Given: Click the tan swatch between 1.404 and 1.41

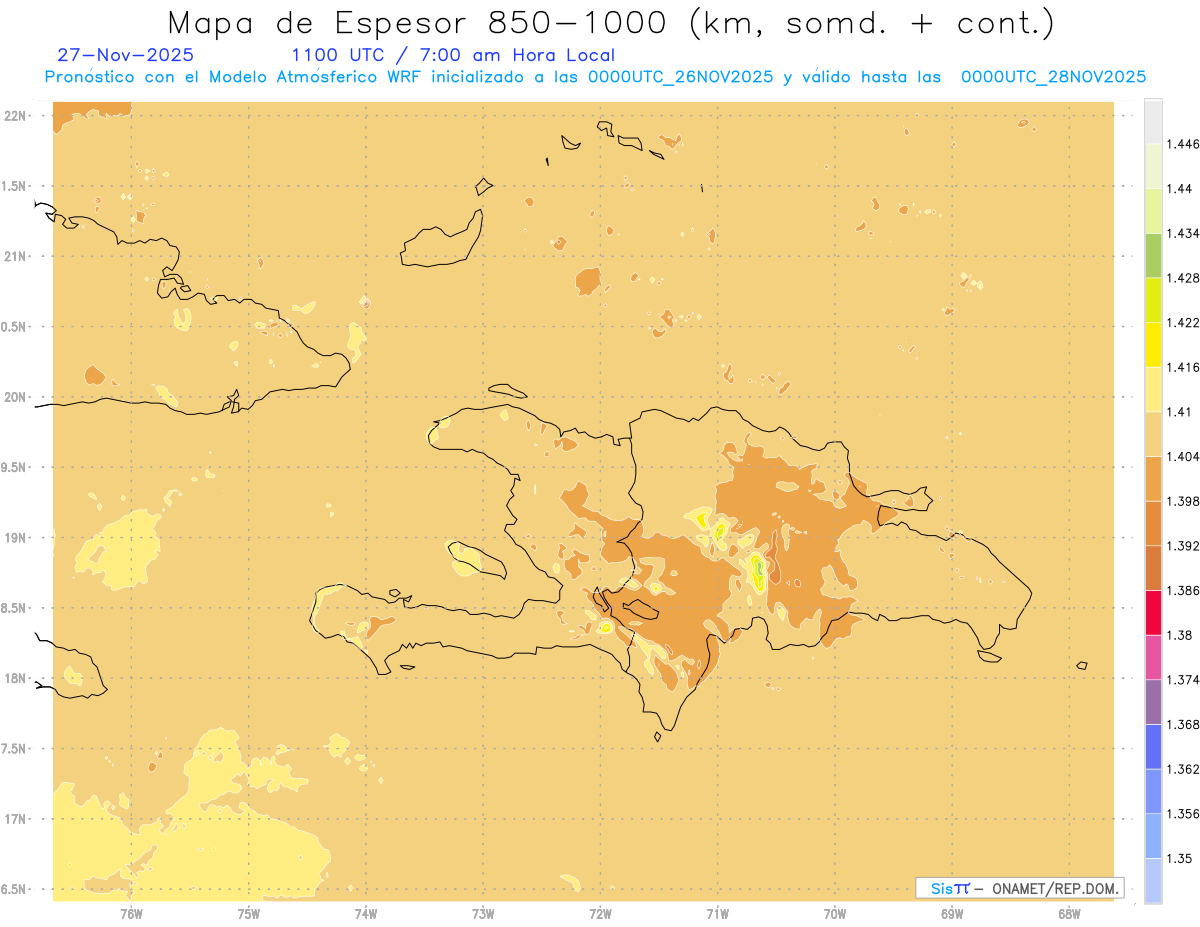Looking at the screenshot, I should click(1152, 434).
